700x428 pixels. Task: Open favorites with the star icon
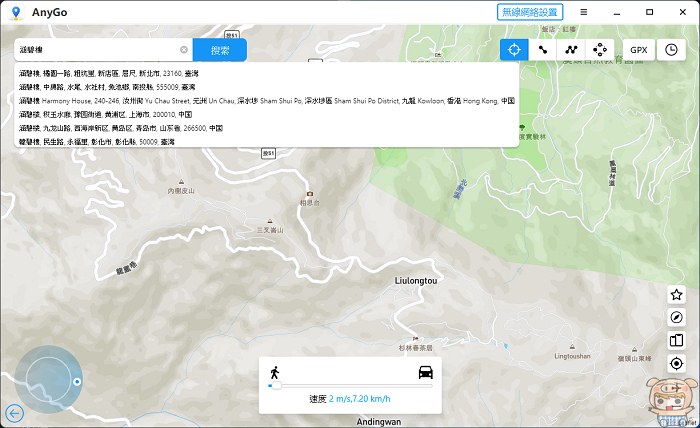pyautogui.click(x=677, y=295)
